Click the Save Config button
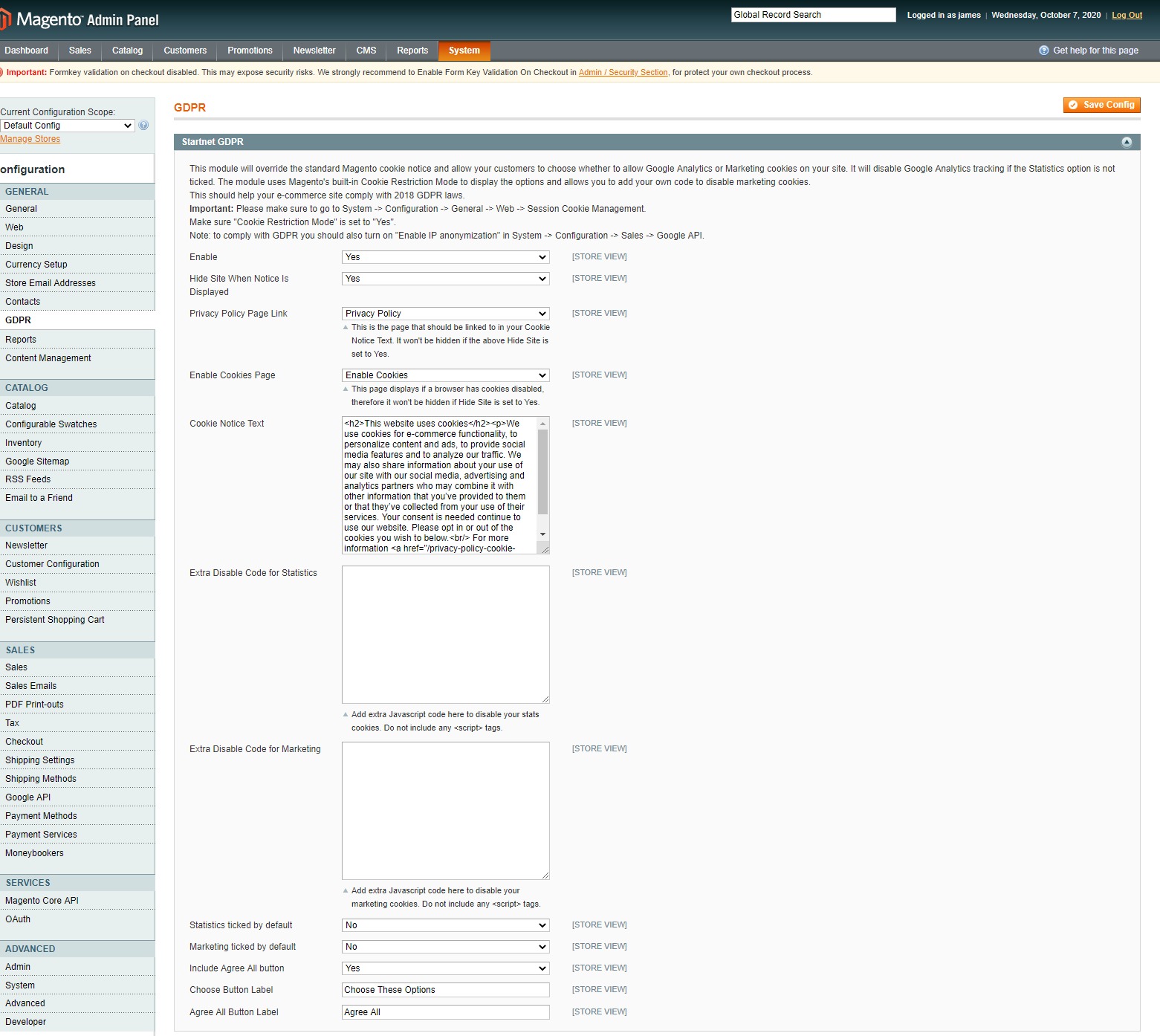 [1101, 105]
